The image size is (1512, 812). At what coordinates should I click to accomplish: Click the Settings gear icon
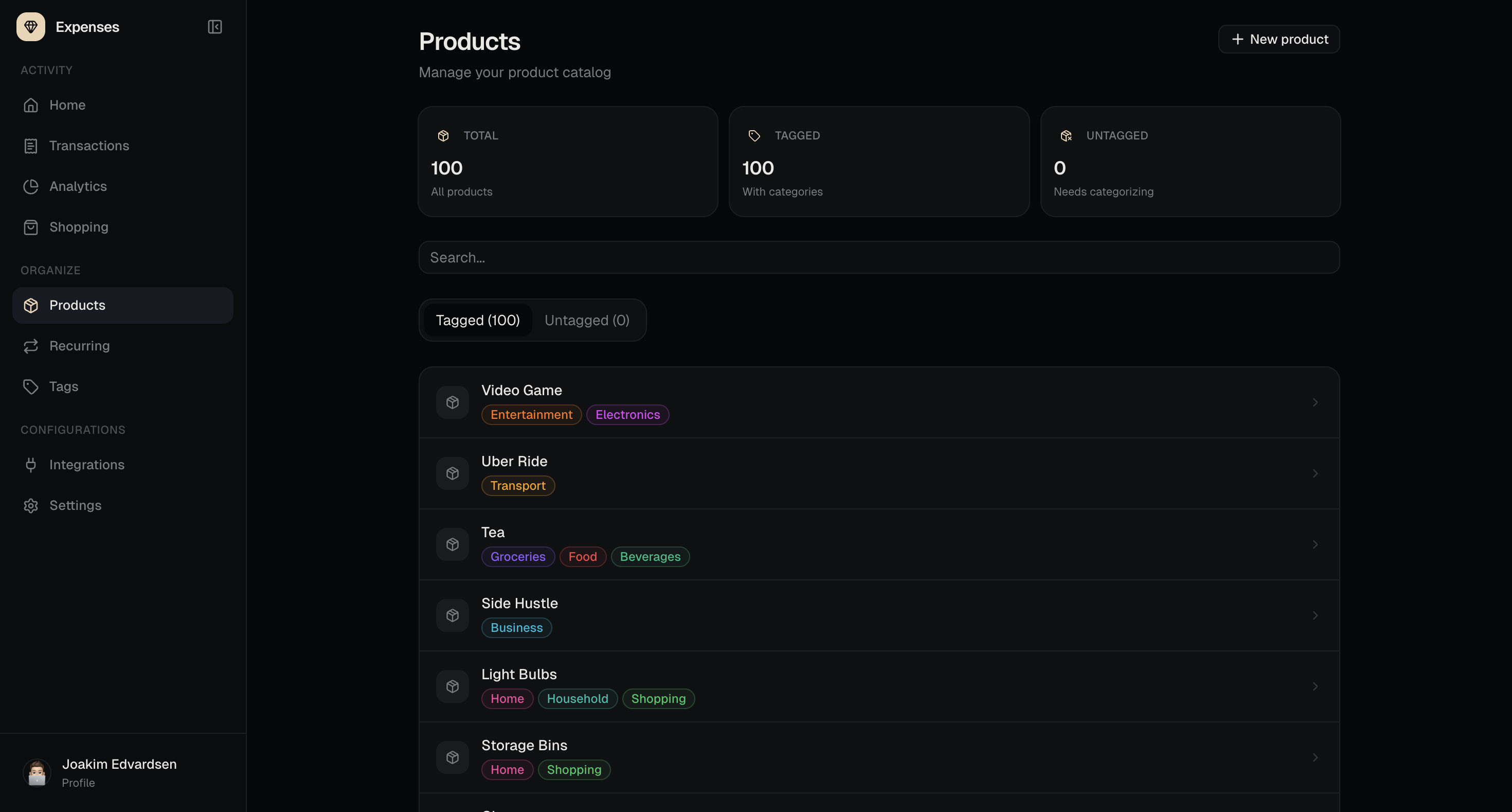click(x=30, y=505)
